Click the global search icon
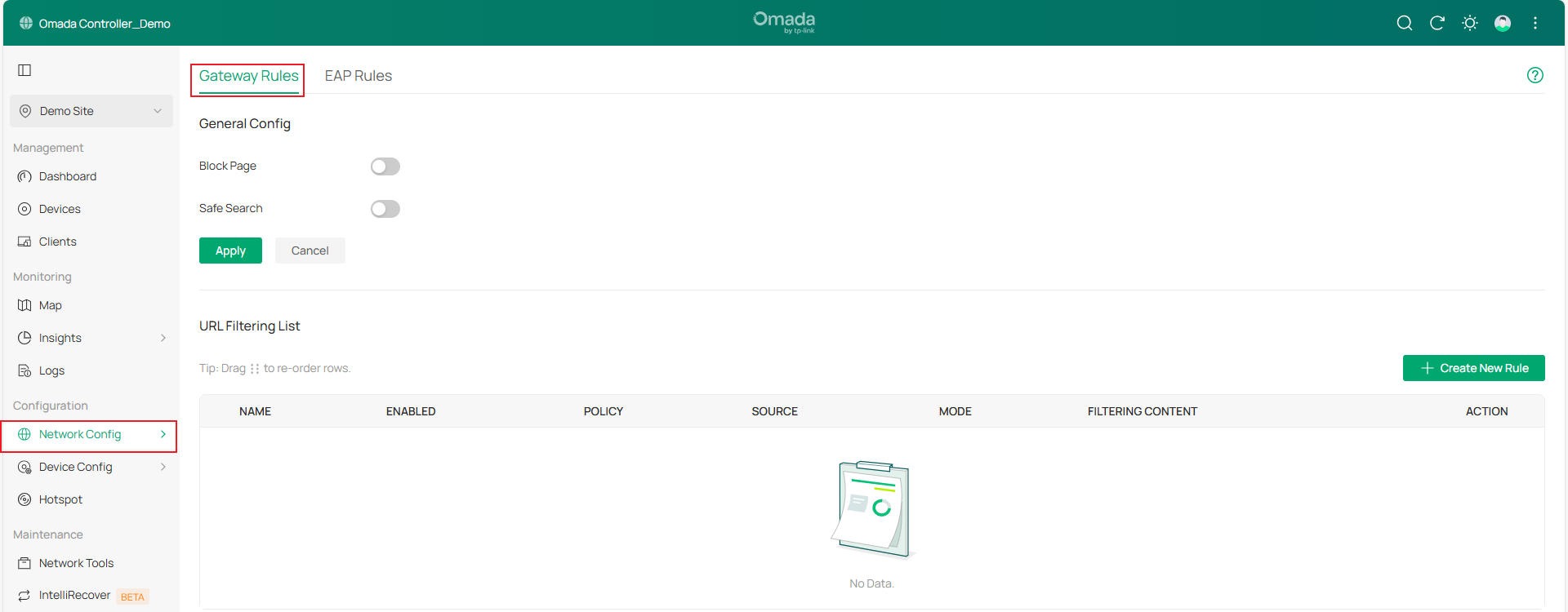This screenshot has height=612, width=1568. (1405, 23)
